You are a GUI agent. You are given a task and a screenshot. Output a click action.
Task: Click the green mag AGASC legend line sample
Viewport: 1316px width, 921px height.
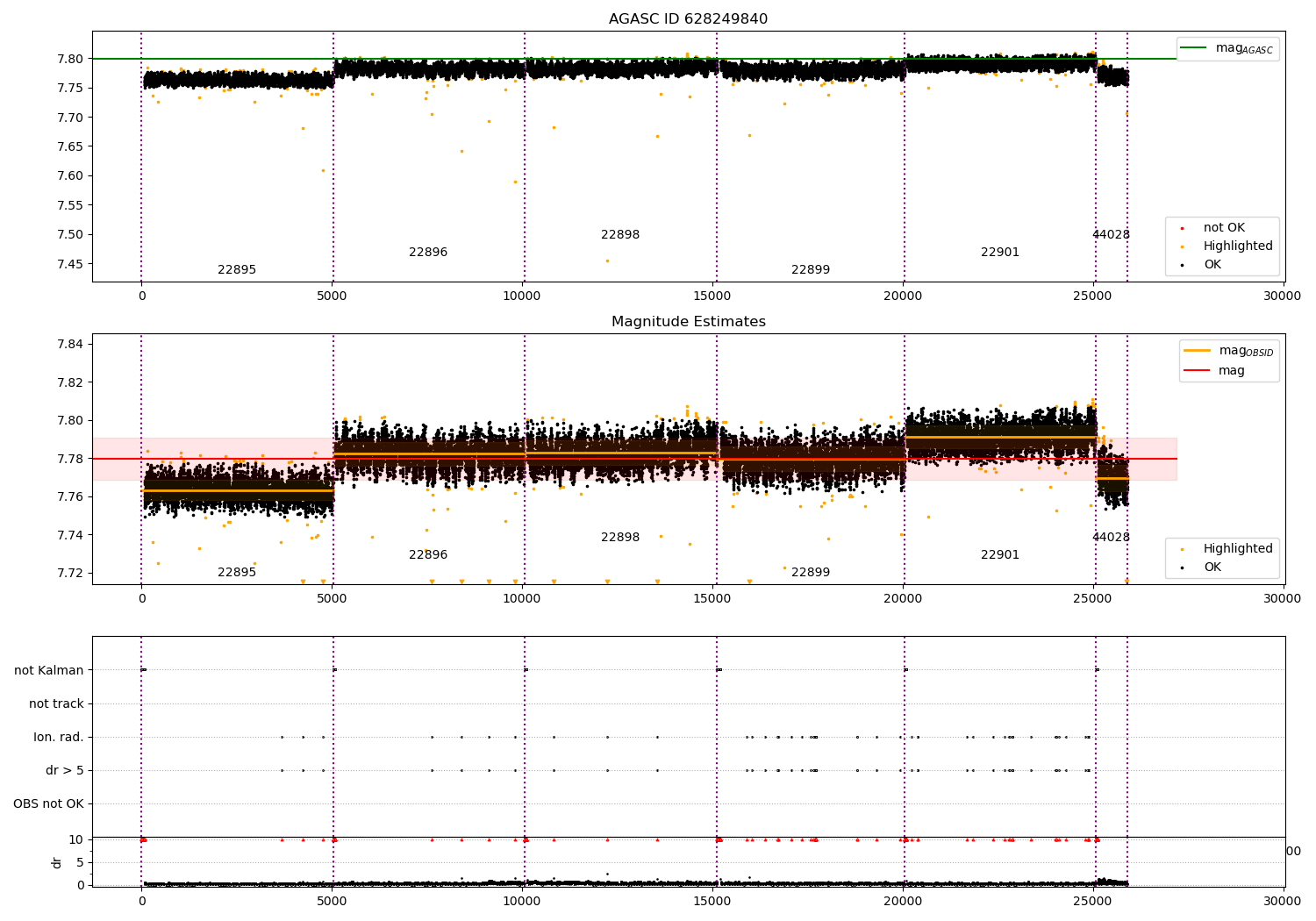point(1193,48)
